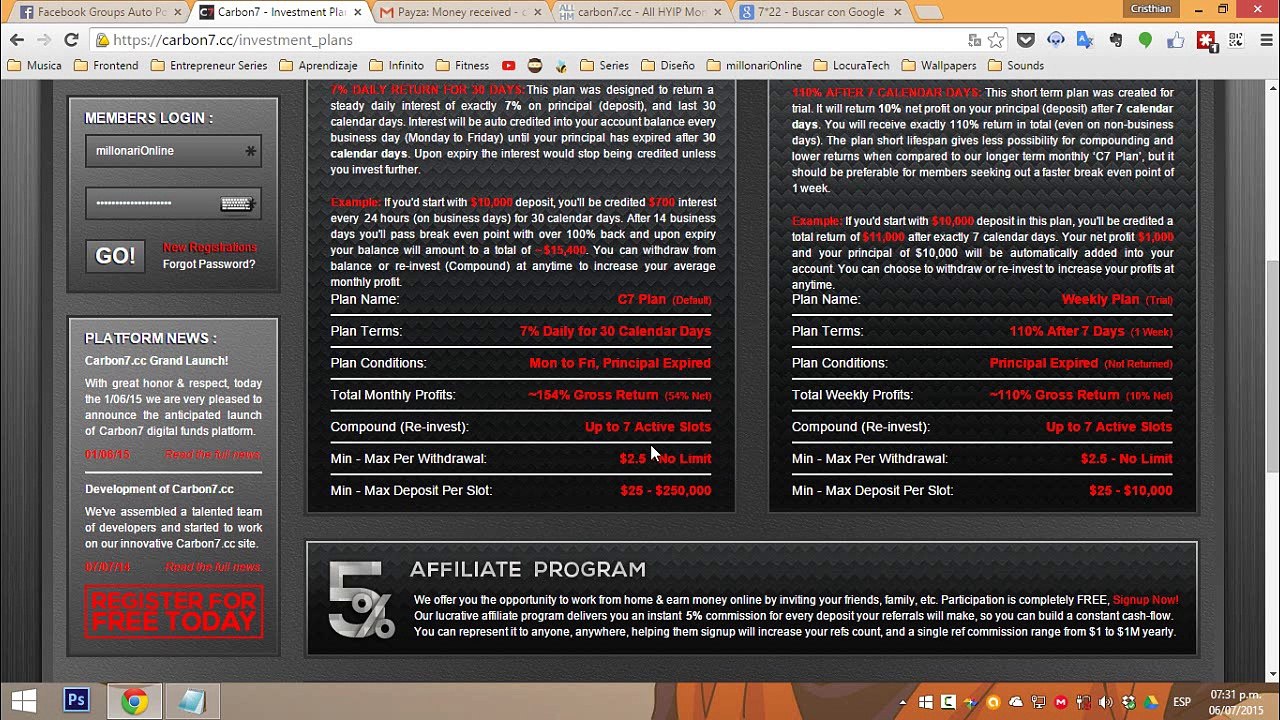Close the Payza Money received tab

(536, 12)
